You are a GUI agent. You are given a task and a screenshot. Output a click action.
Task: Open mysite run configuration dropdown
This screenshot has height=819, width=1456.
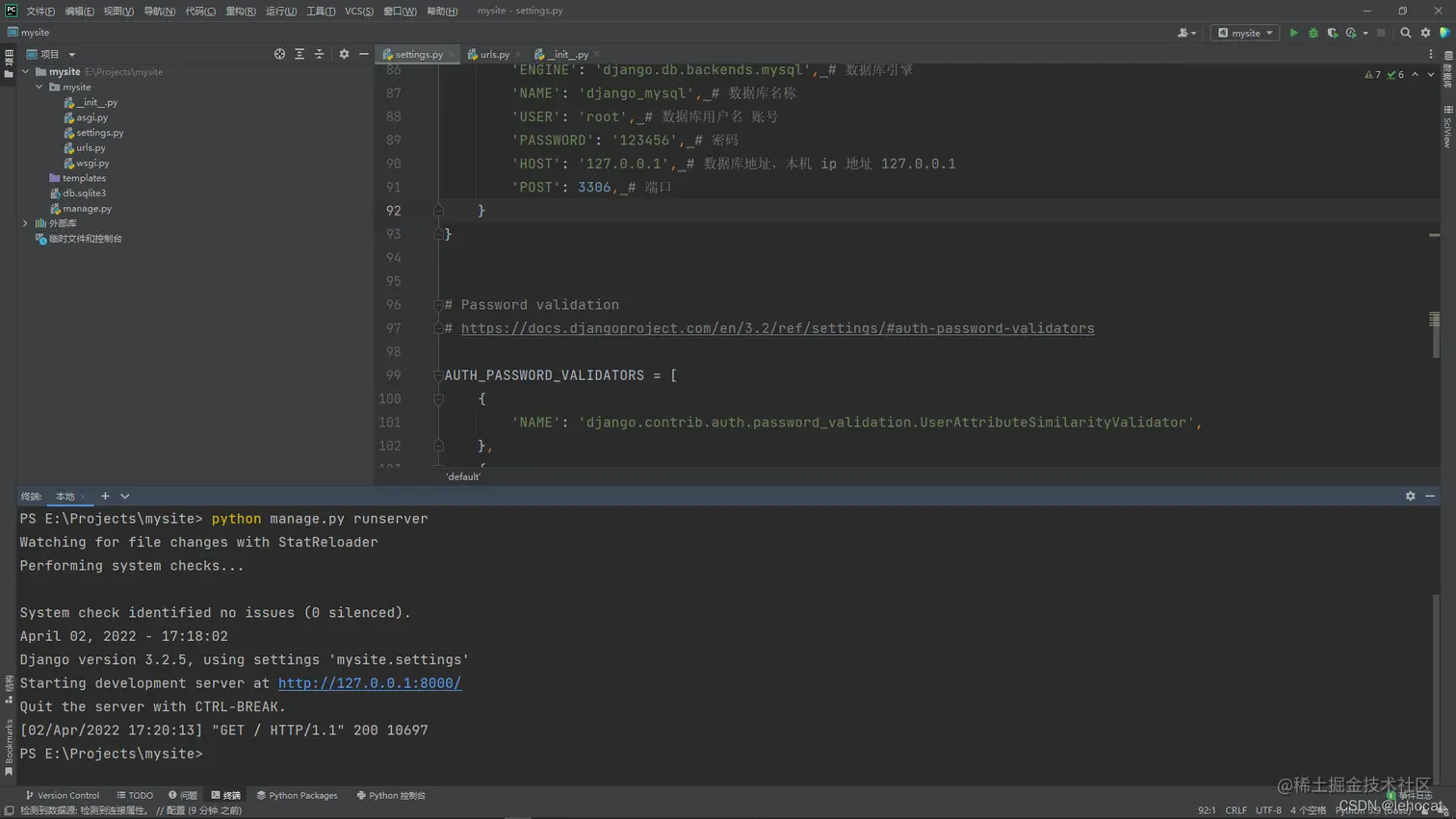(x=1245, y=33)
